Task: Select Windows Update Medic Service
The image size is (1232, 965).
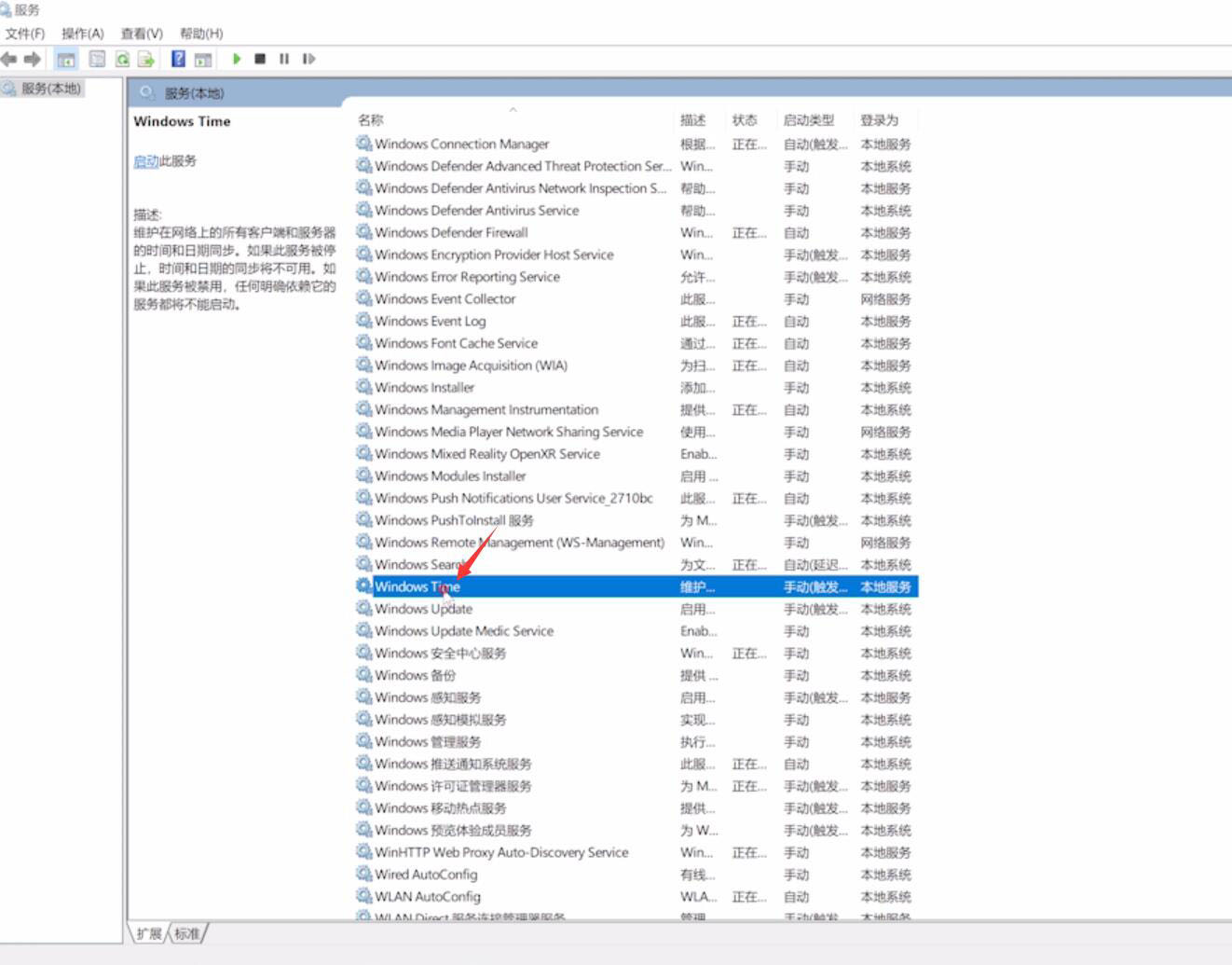Action: click(637, 631)
